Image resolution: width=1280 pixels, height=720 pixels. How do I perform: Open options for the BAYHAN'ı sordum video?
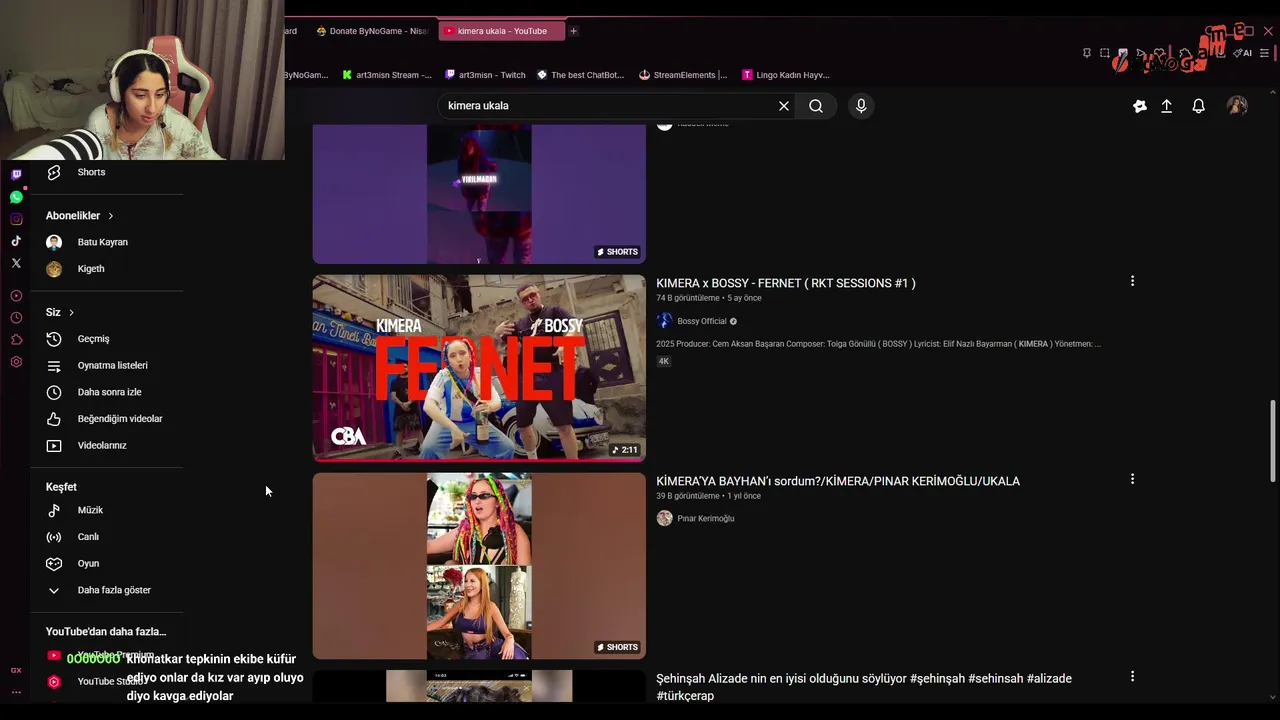tap(1132, 479)
